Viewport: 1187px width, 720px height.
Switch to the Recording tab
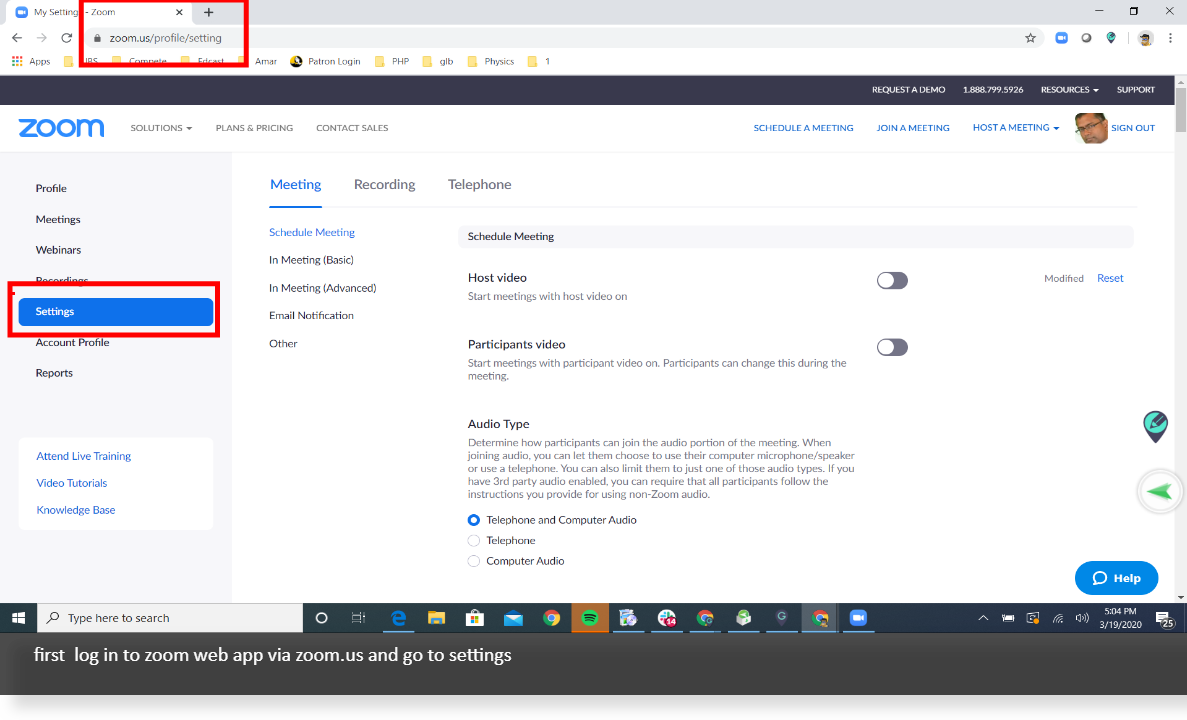(385, 185)
